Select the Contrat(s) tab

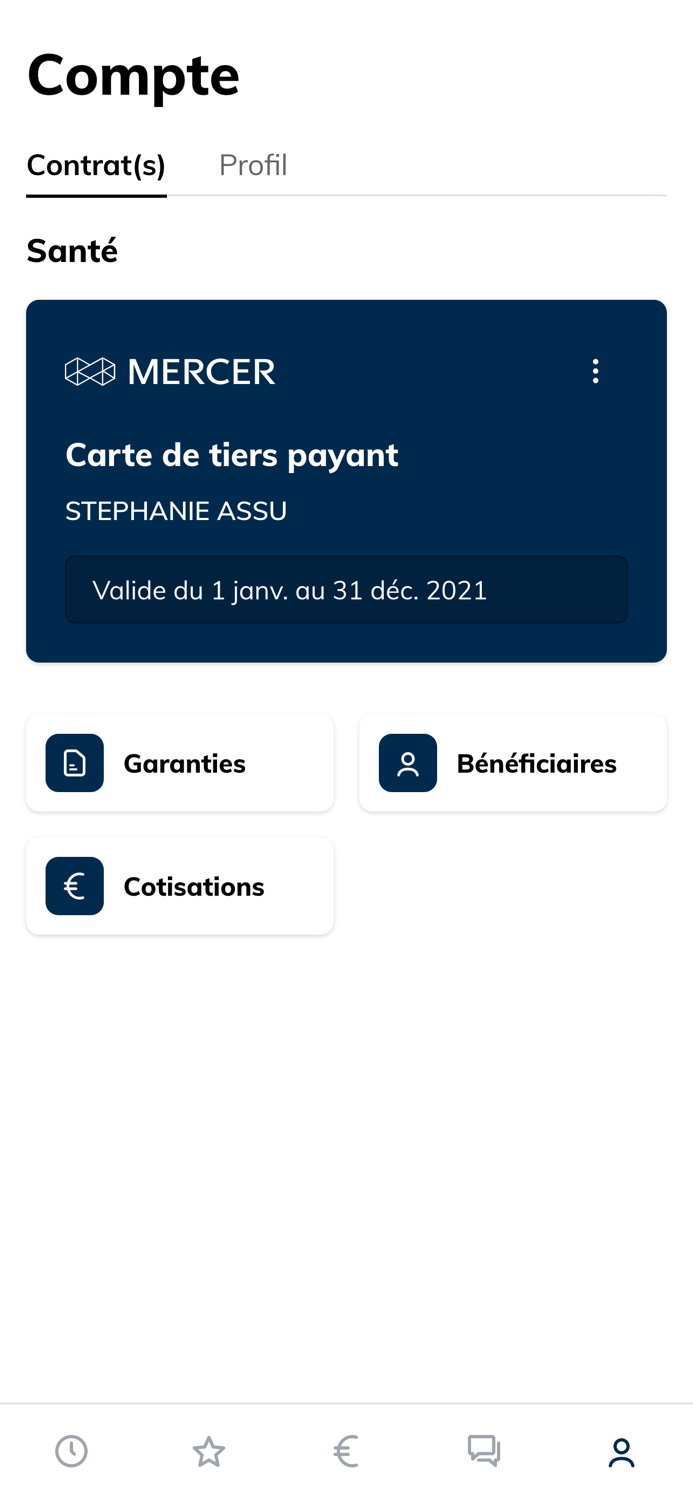[96, 165]
